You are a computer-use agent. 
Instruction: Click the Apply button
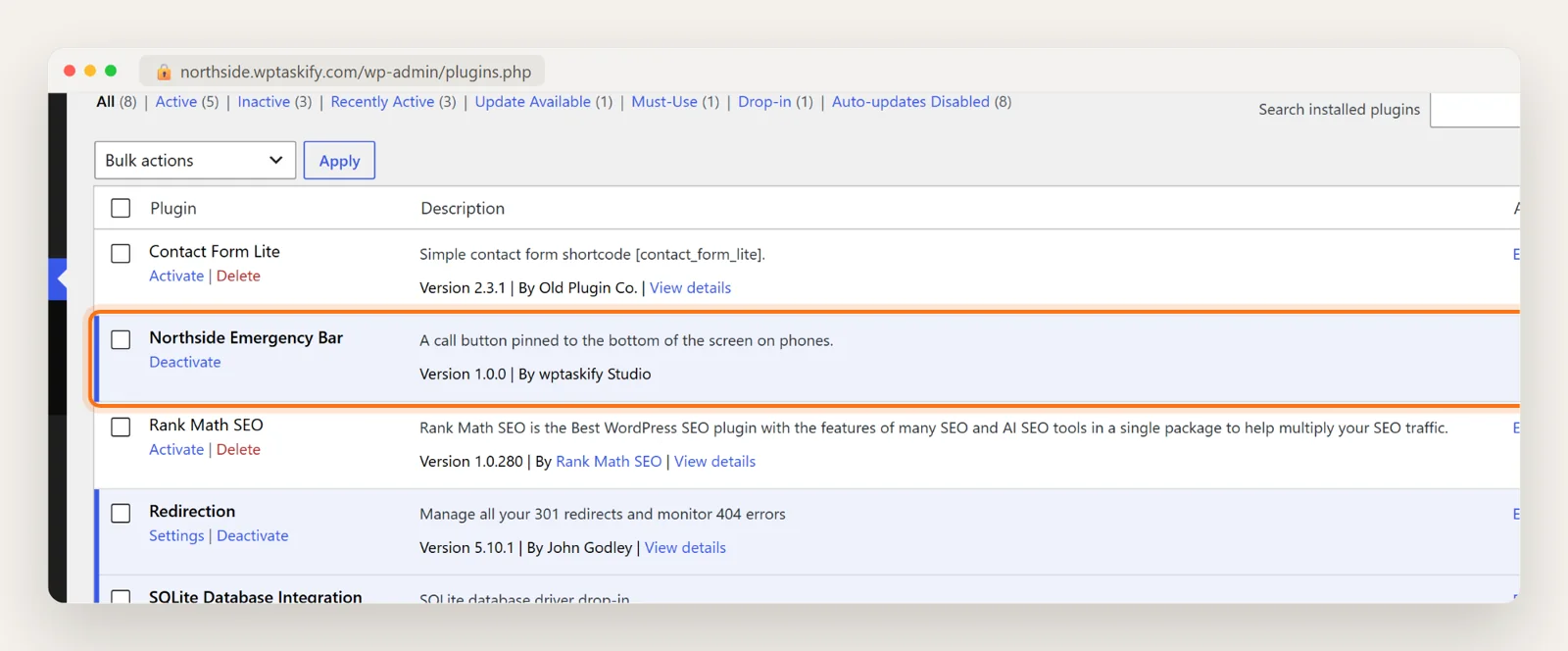(x=339, y=160)
